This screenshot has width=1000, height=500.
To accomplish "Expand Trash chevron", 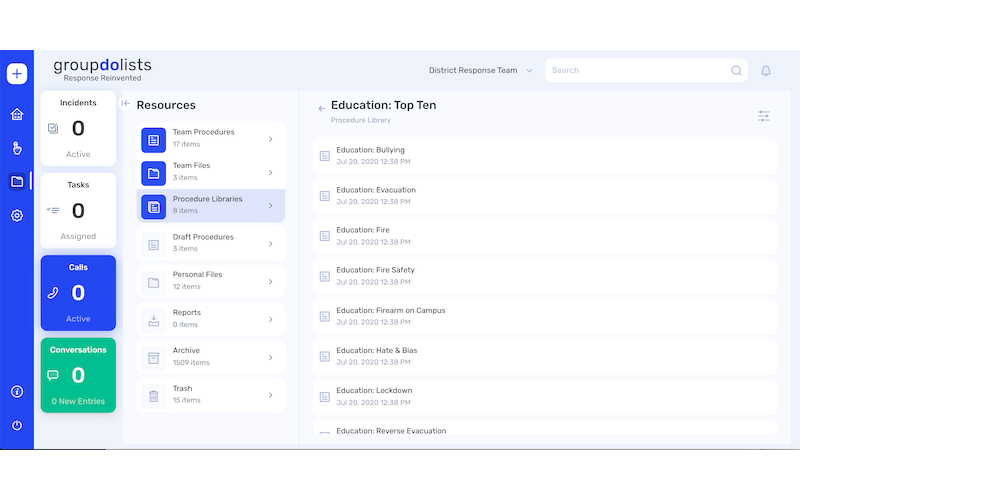I will coord(270,395).
